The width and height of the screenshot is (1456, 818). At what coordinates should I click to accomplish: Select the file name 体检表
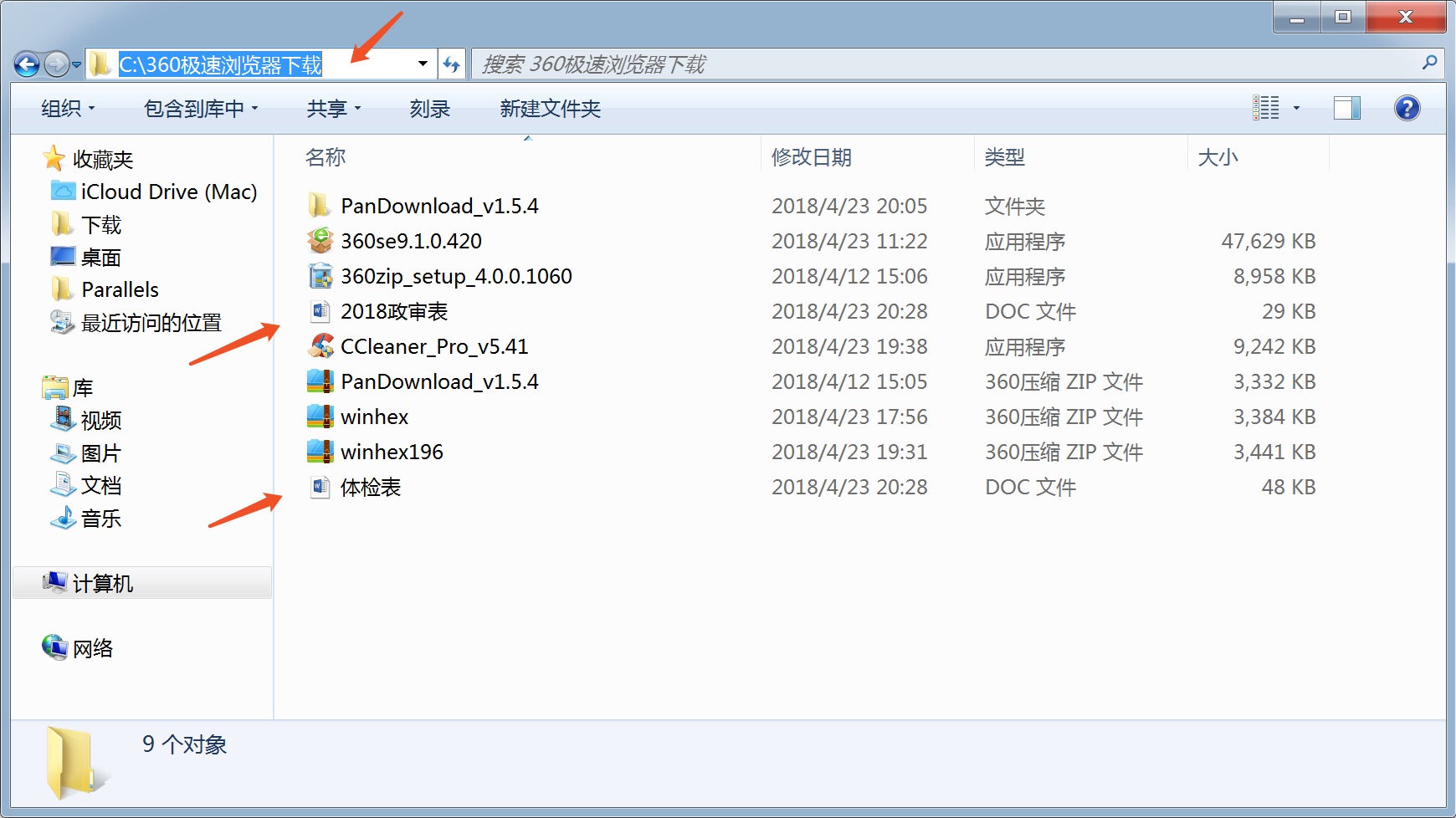coord(371,487)
